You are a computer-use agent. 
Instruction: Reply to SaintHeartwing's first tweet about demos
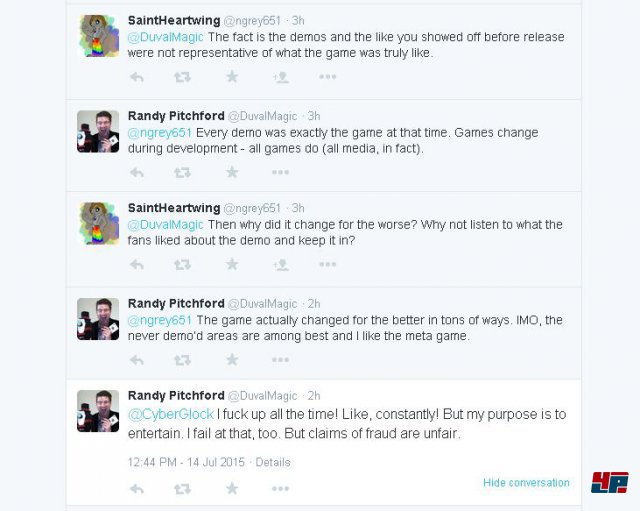pos(137,77)
